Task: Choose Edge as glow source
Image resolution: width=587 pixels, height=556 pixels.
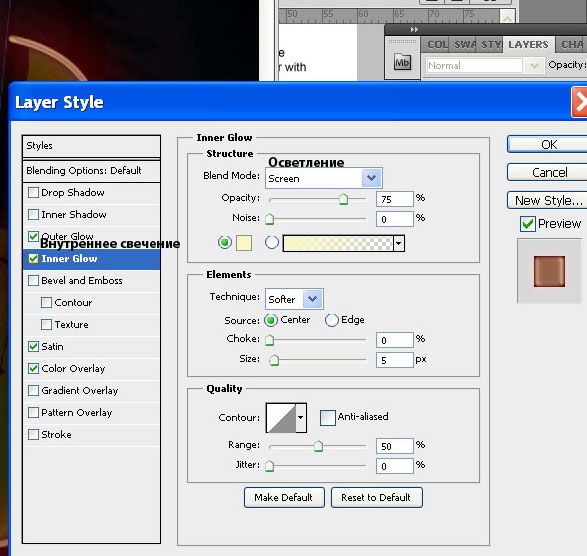Action: pos(332,320)
